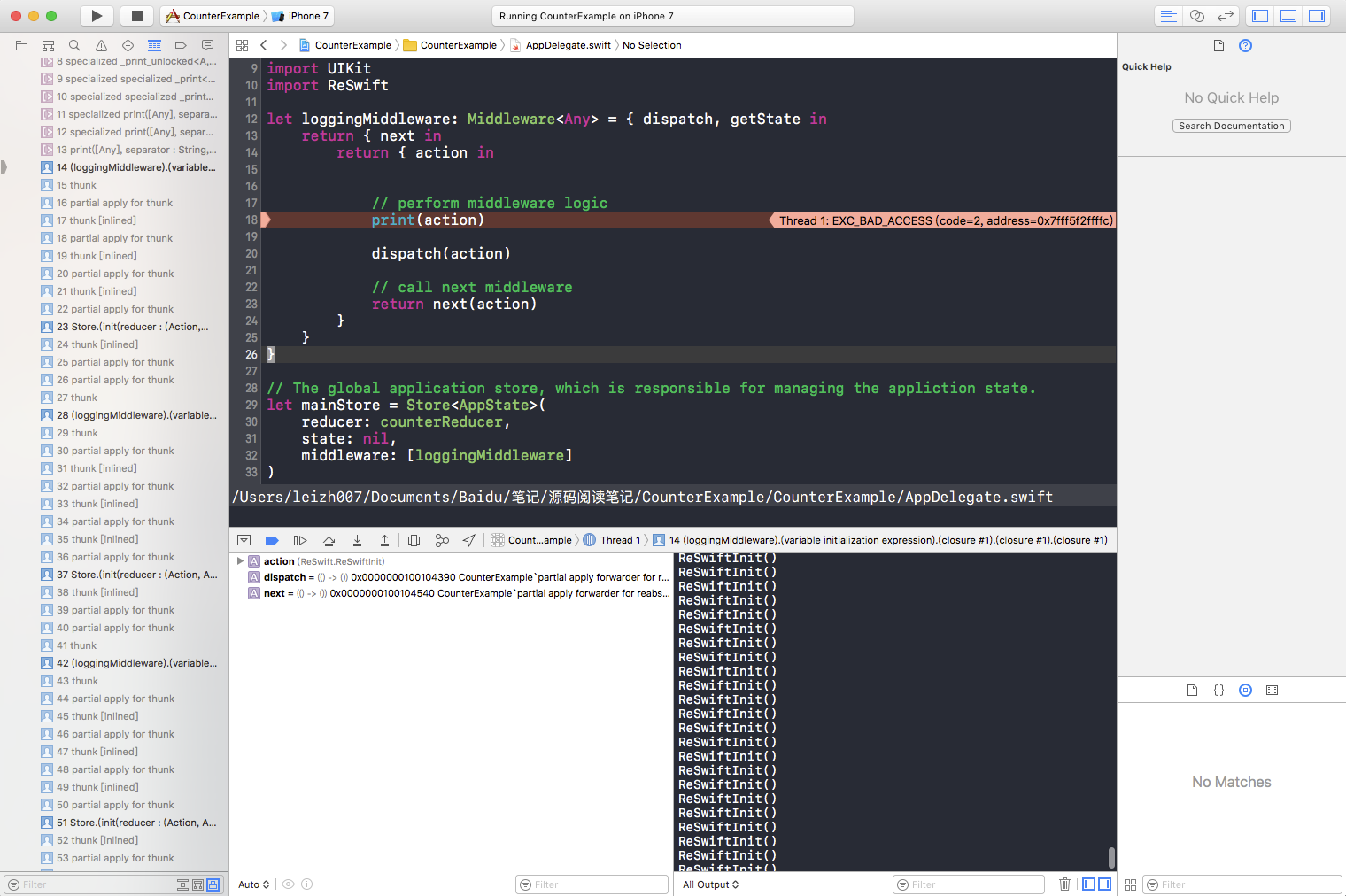Screen dimensions: 1346x896
Task: Deactivate breakpoints in the debug bar
Action: 272,540
